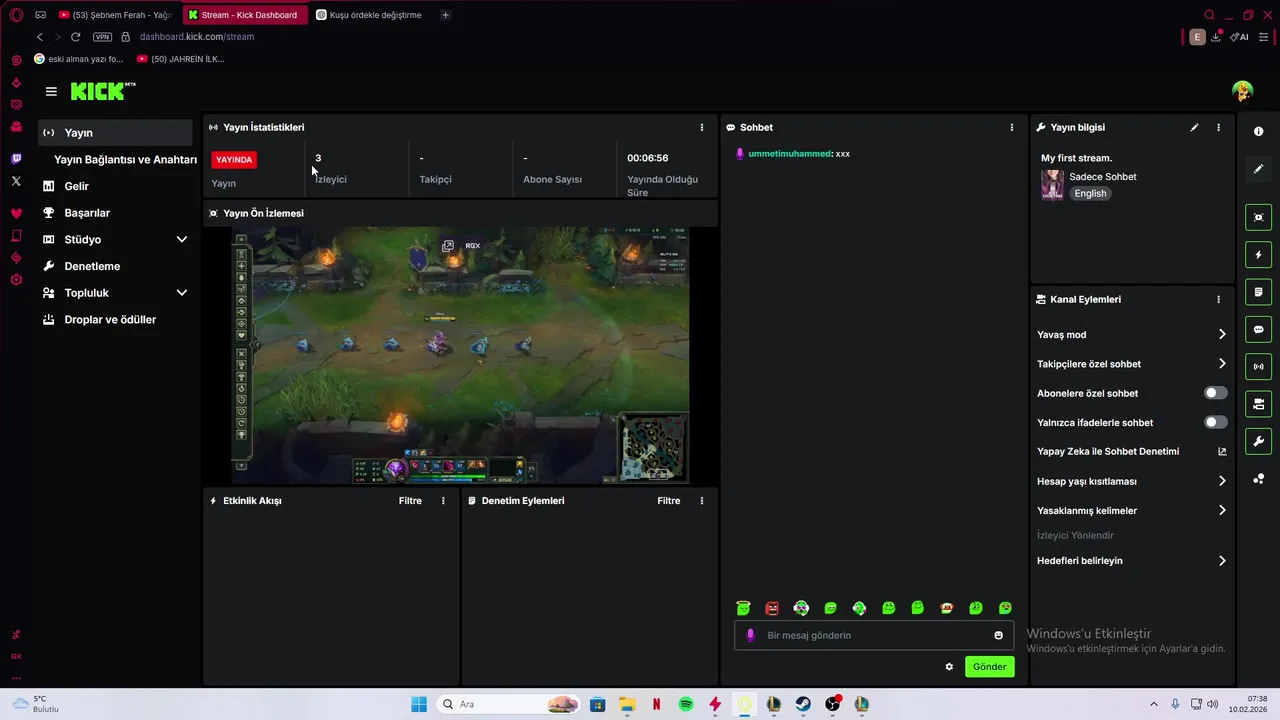Open chat settings gear icon
1280x720 pixels.
[949, 667]
